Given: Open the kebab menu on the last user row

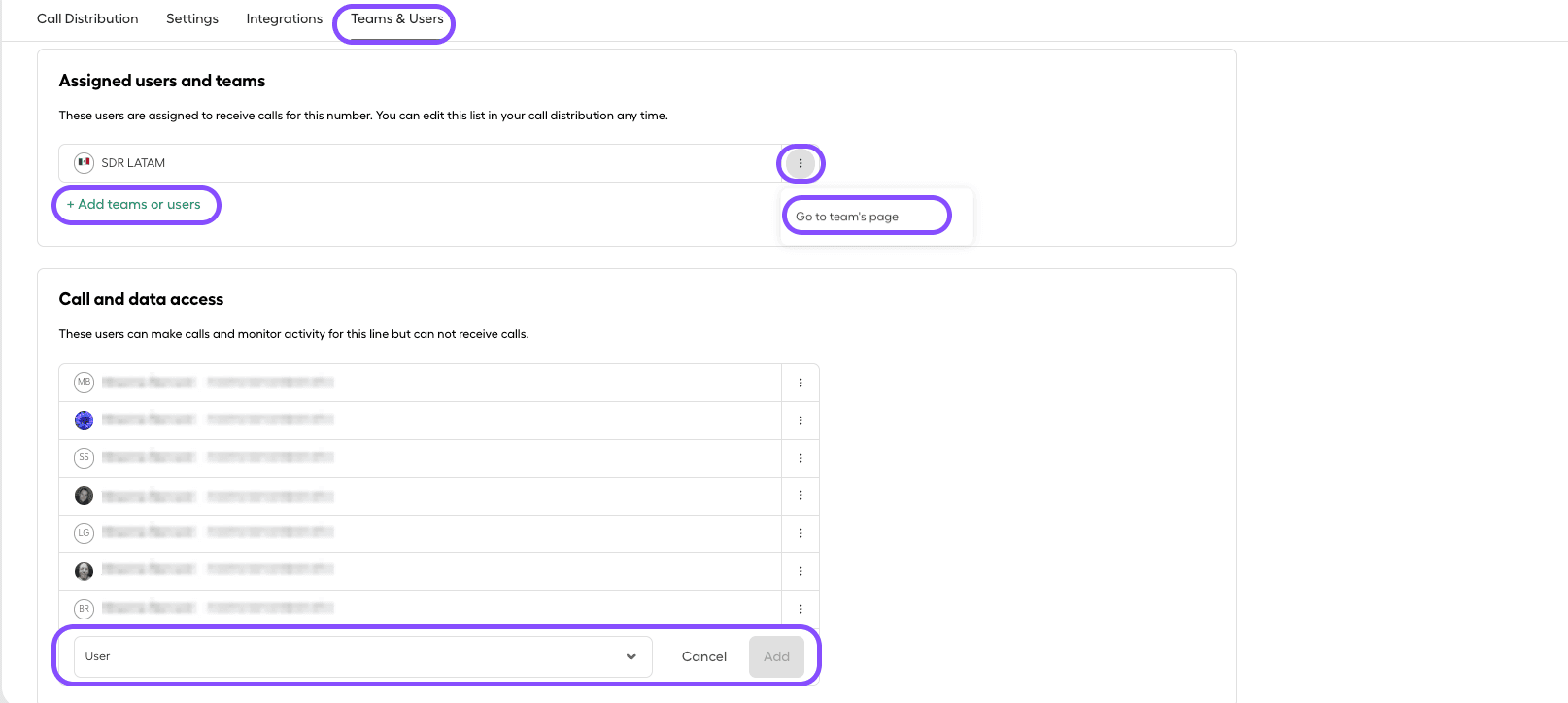Looking at the screenshot, I should click(801, 608).
